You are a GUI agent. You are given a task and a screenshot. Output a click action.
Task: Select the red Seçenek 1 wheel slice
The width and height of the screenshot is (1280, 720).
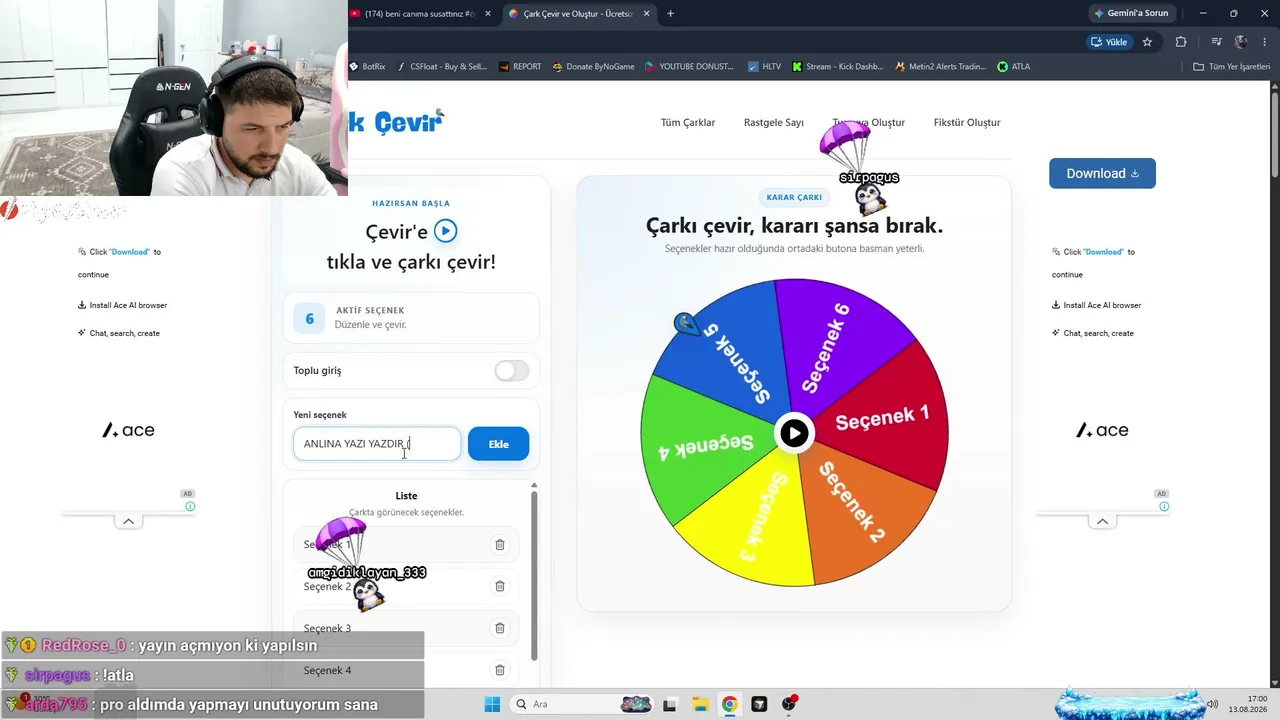[x=883, y=418]
